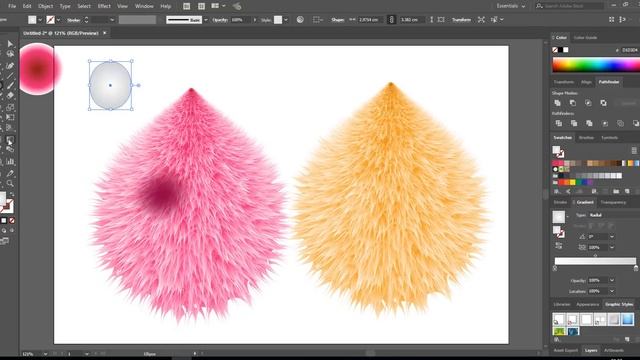
Task: Open the stroke color dropdown arrow
Action: (58, 20)
